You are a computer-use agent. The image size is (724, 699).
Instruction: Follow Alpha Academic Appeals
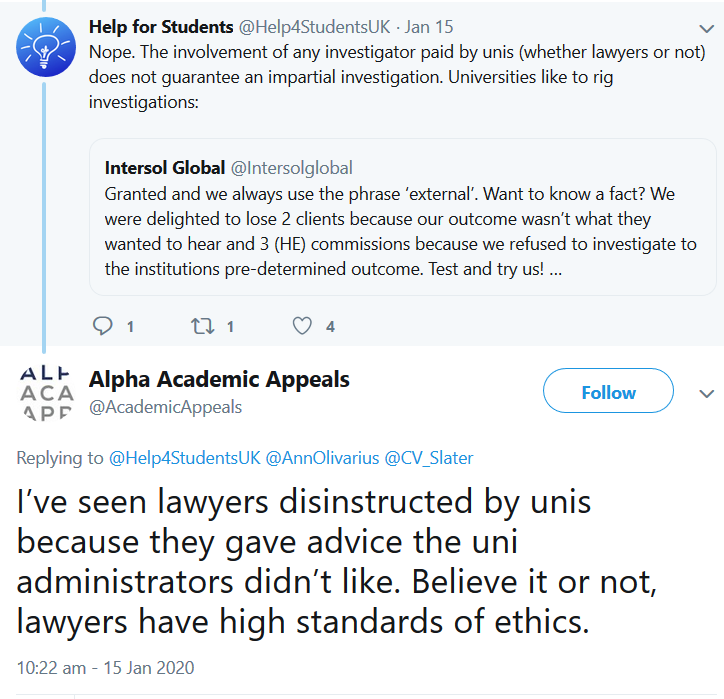pos(608,393)
